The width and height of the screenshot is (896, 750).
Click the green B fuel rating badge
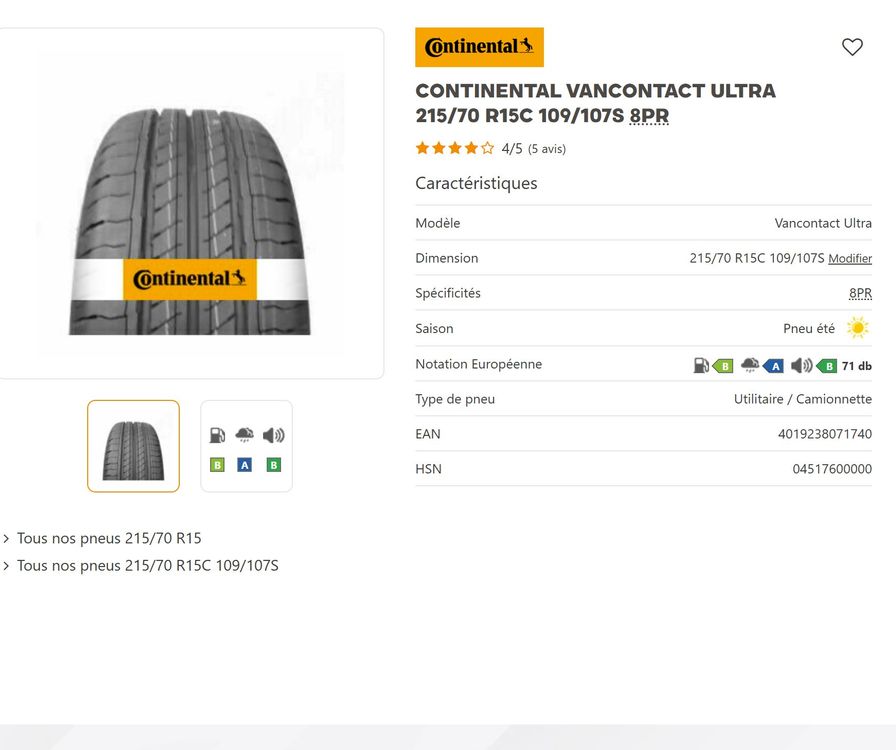tap(723, 366)
